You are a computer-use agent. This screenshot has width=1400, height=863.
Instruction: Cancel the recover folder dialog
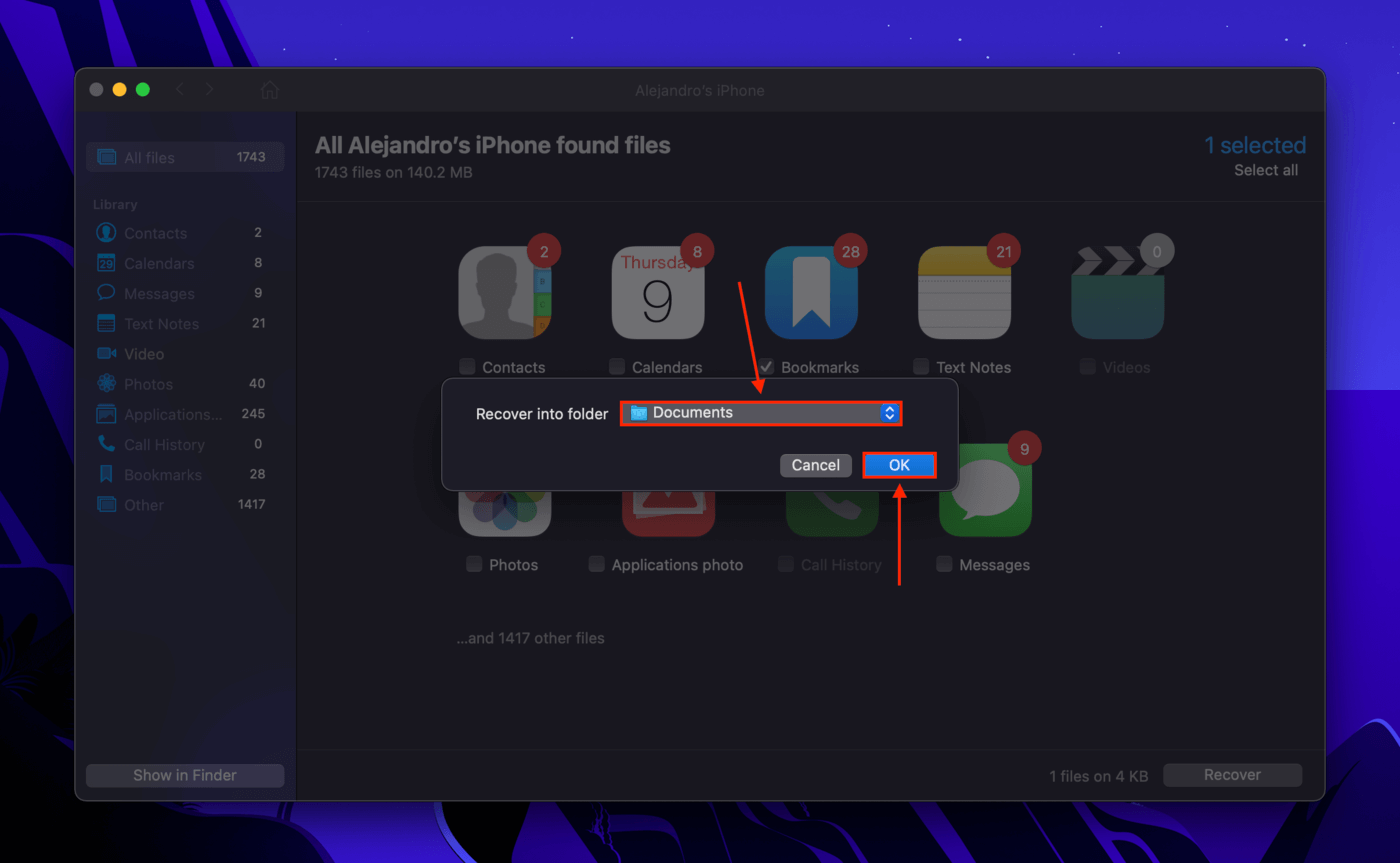click(816, 465)
